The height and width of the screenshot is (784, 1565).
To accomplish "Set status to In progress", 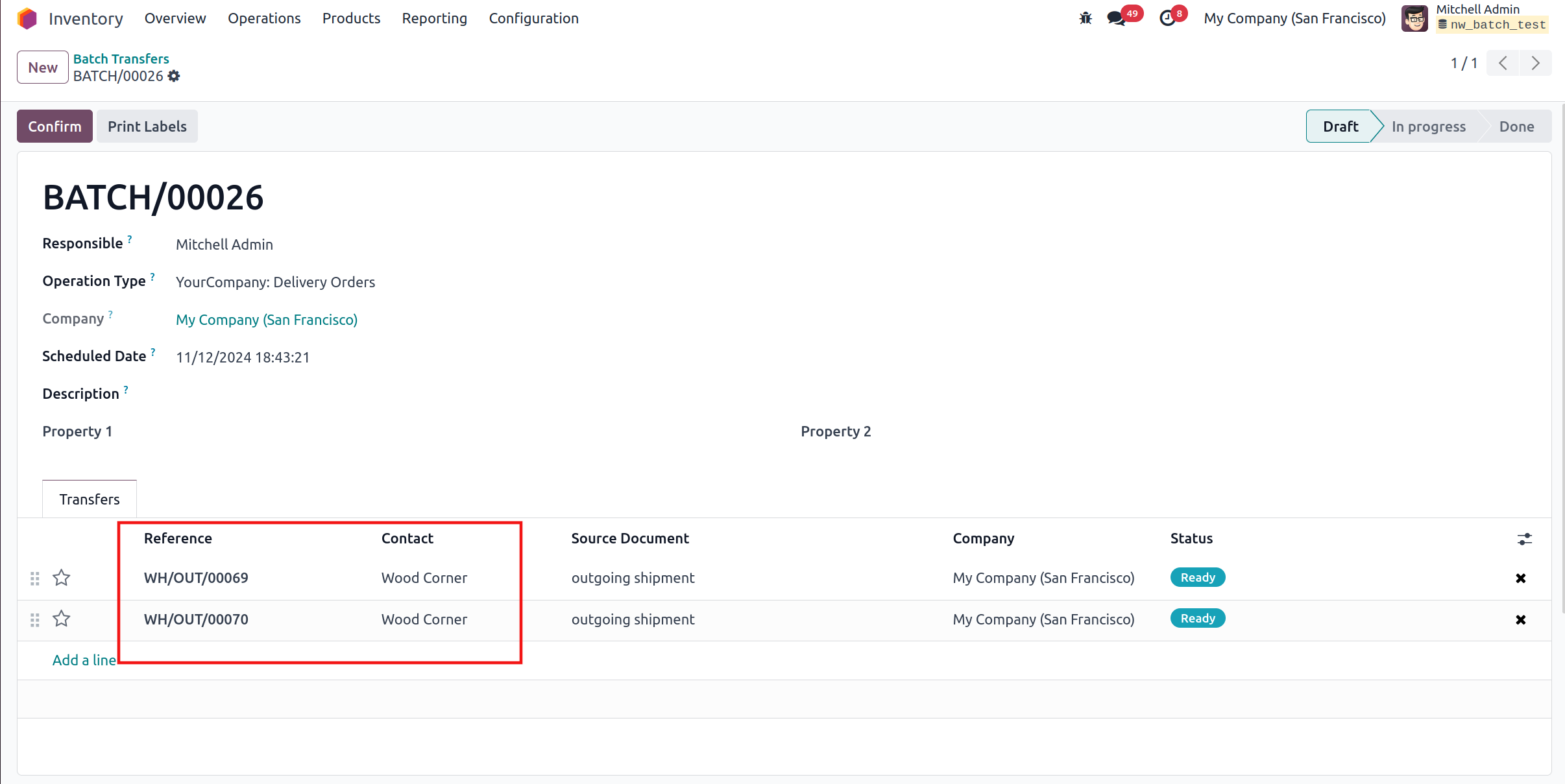I will [1428, 126].
